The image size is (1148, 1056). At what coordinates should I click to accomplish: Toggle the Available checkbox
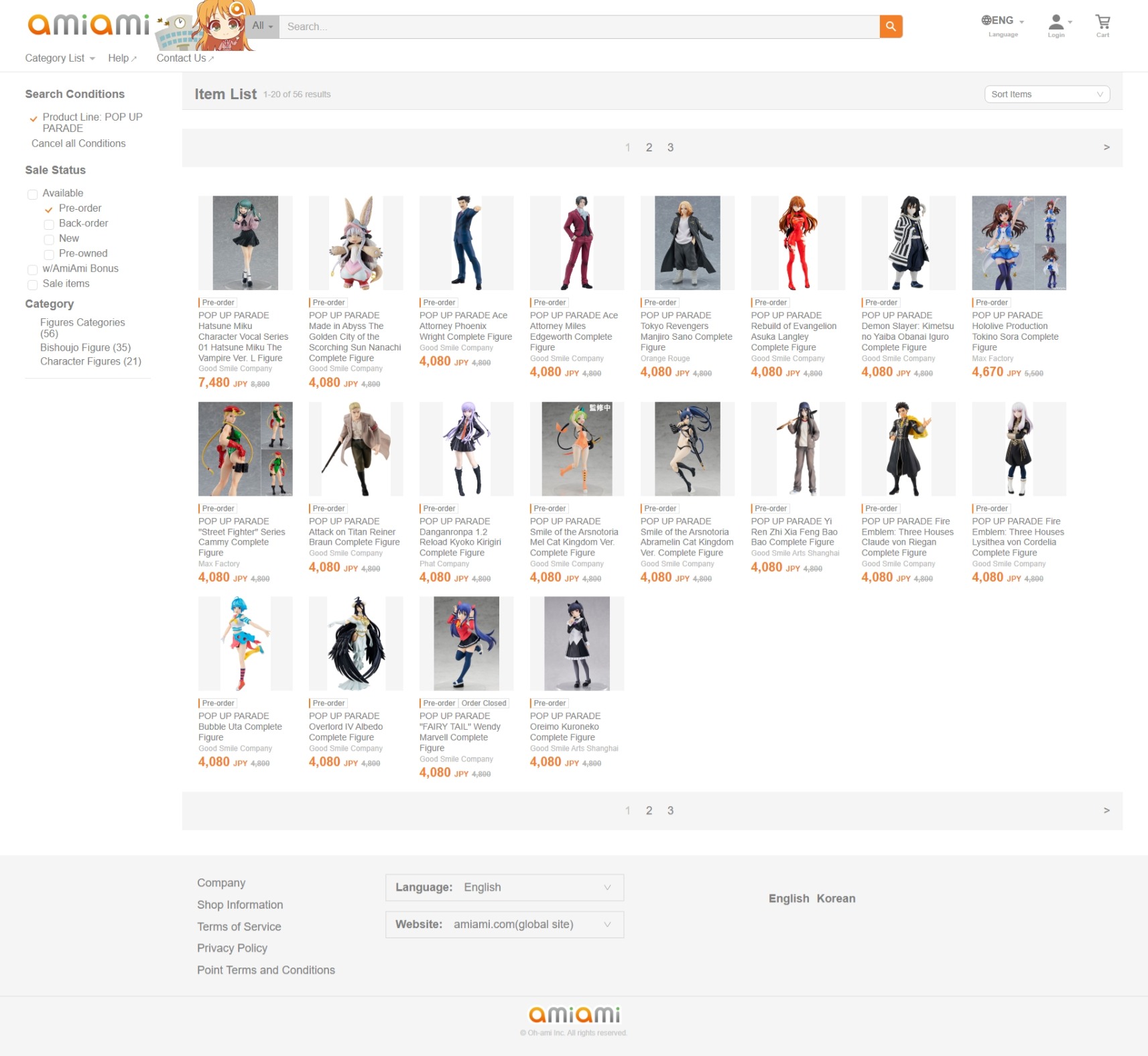coord(32,194)
